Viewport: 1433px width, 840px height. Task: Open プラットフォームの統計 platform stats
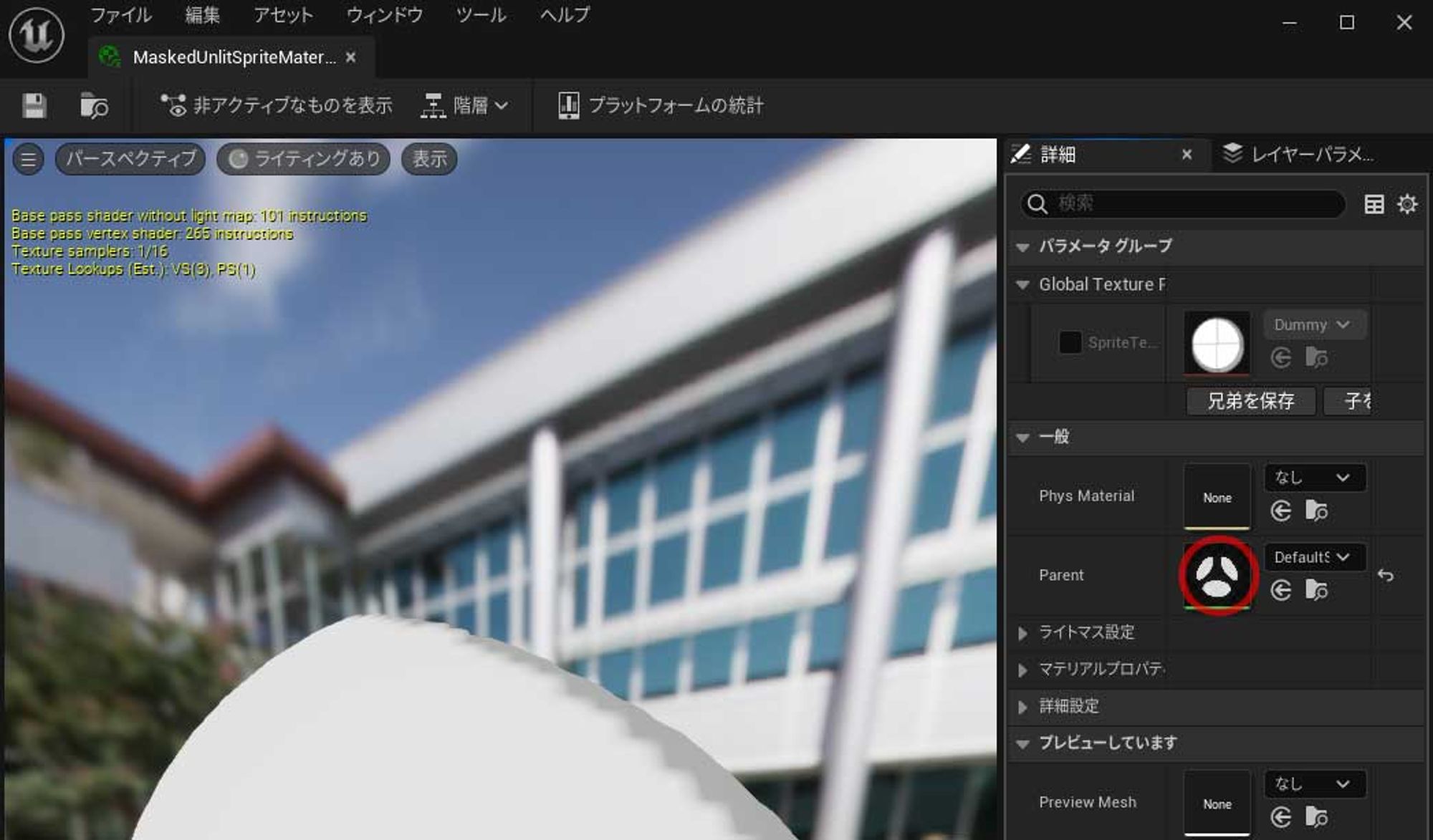pyautogui.click(x=660, y=106)
